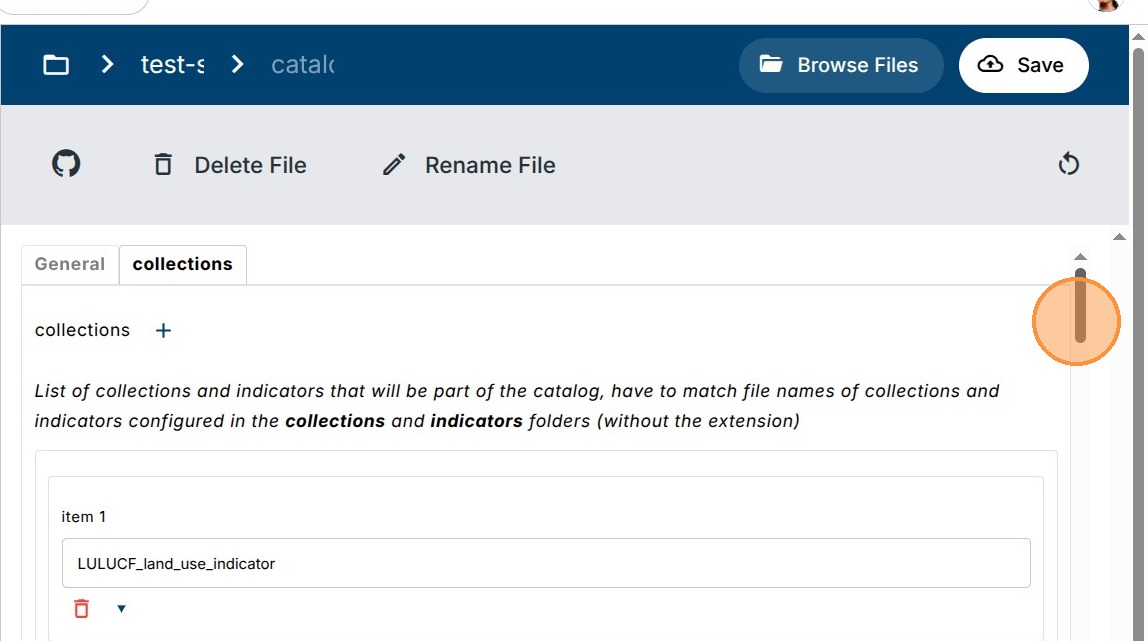Open the GitHub repository icon

click(x=66, y=164)
